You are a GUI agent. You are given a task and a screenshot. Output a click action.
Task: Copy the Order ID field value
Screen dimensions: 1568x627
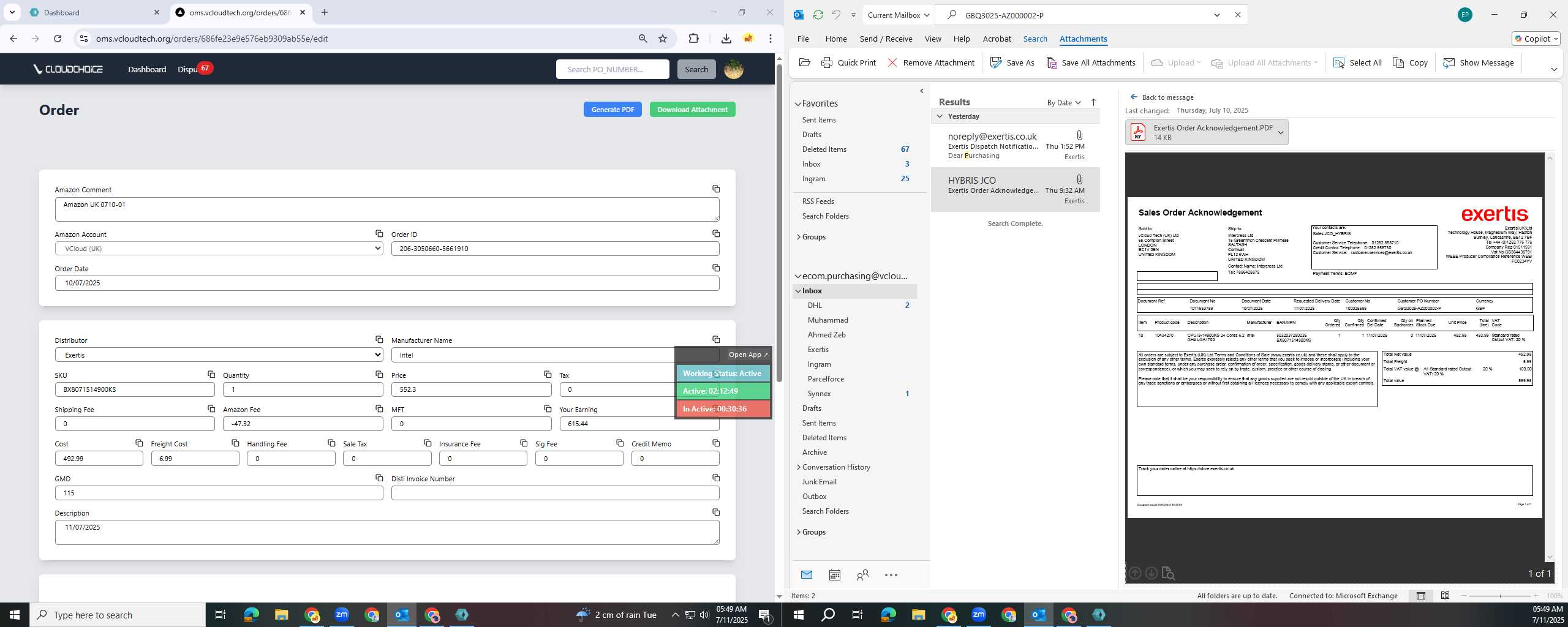715,234
